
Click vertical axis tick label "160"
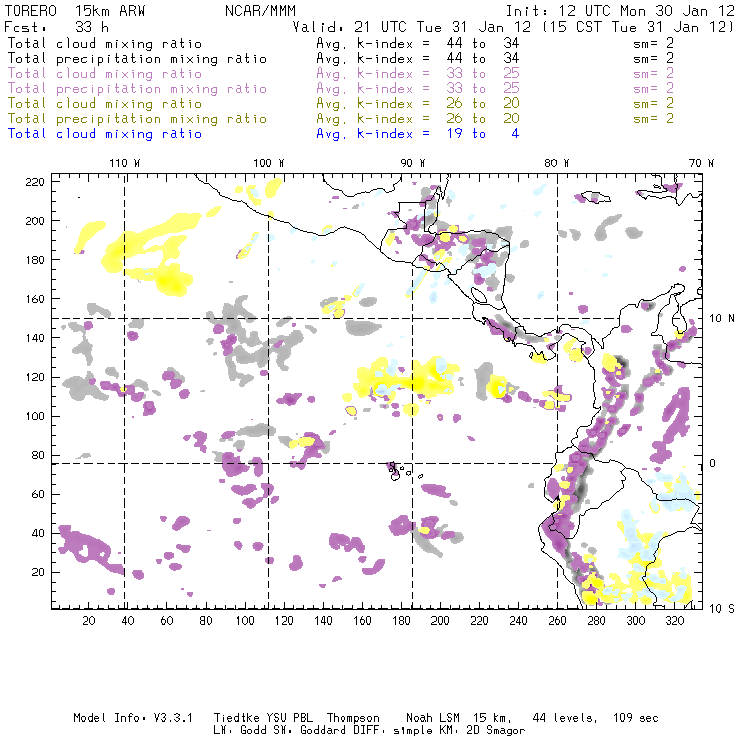[x=35, y=299]
